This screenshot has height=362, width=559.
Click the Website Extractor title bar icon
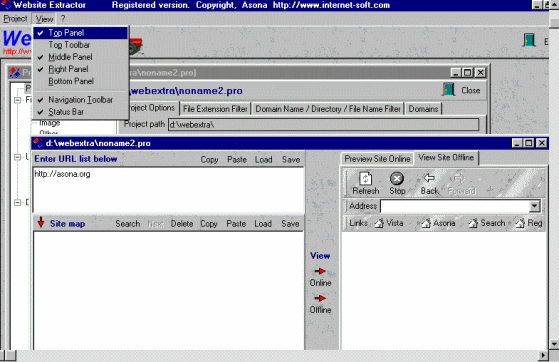pos(6,5)
